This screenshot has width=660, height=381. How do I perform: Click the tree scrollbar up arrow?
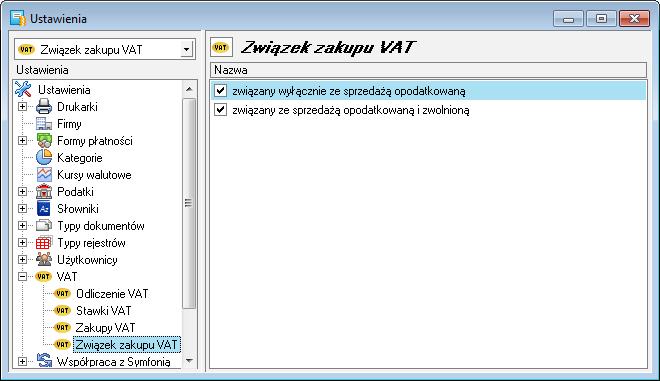point(189,89)
